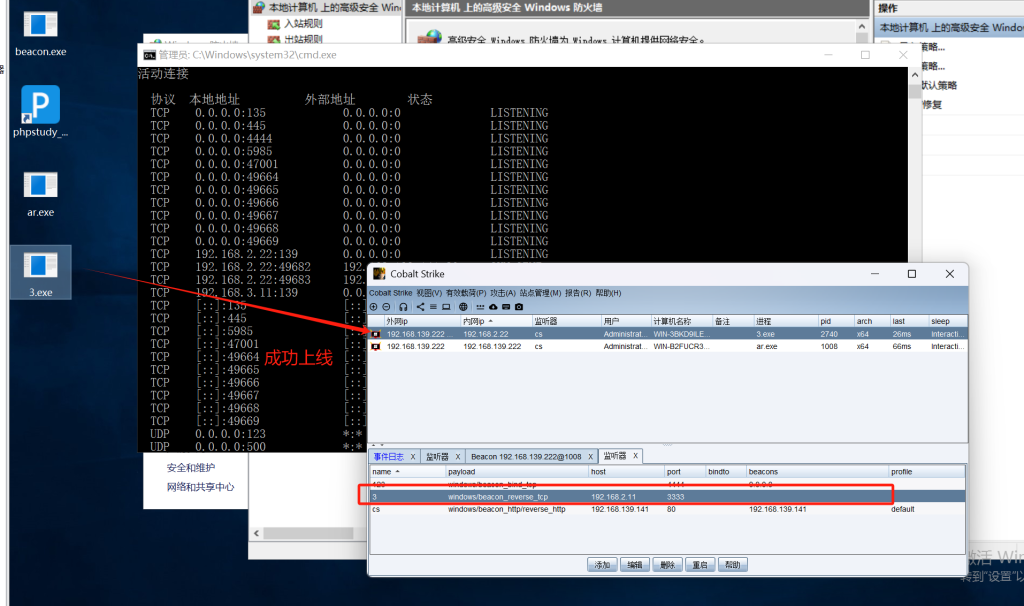The height and width of the screenshot is (606, 1024).
Task: Open the 攻击(A) menu
Action: [503, 293]
